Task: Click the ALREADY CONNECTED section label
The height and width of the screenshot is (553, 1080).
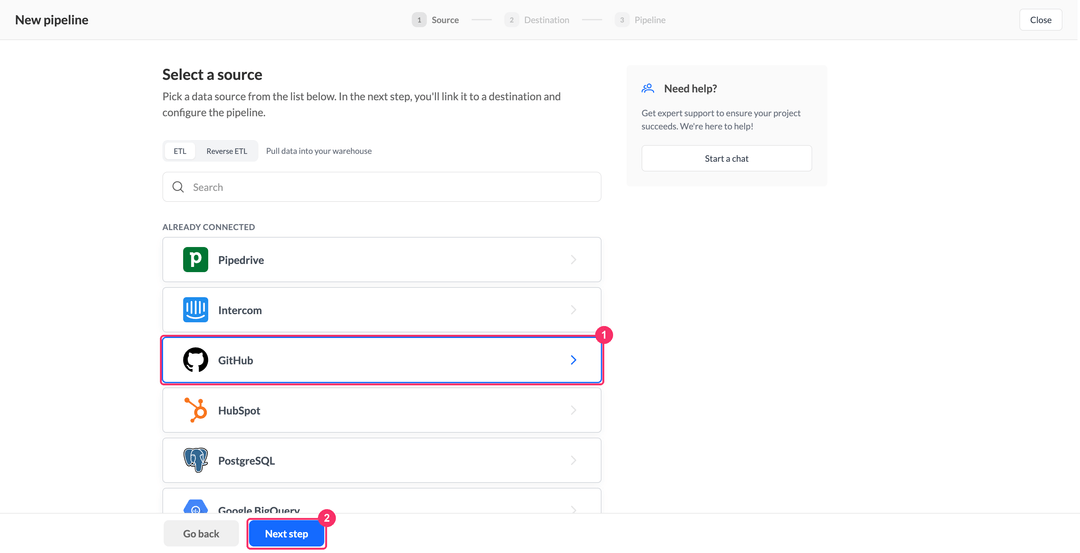Action: pos(209,227)
